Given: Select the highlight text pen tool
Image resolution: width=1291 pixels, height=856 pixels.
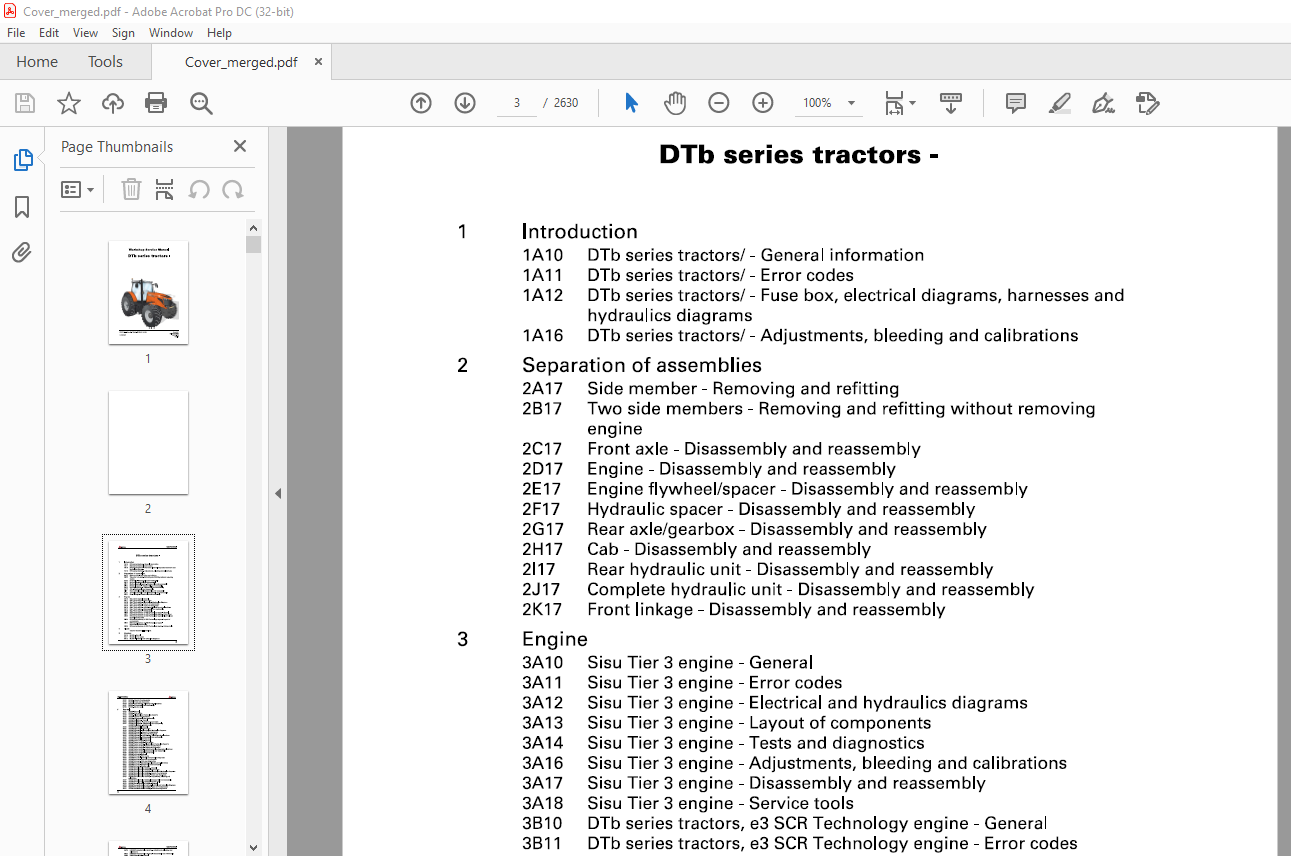Looking at the screenshot, I should (1060, 103).
